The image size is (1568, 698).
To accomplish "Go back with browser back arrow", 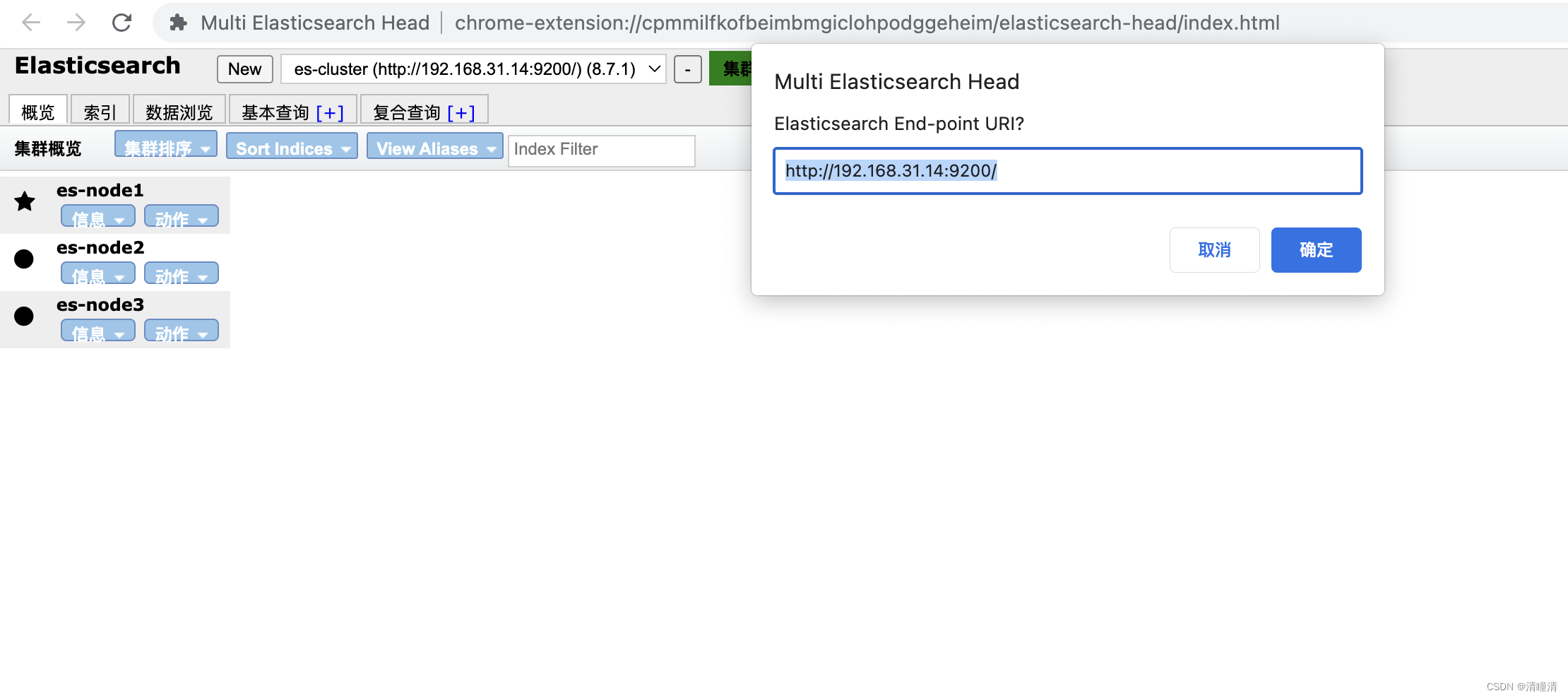I will tap(31, 23).
